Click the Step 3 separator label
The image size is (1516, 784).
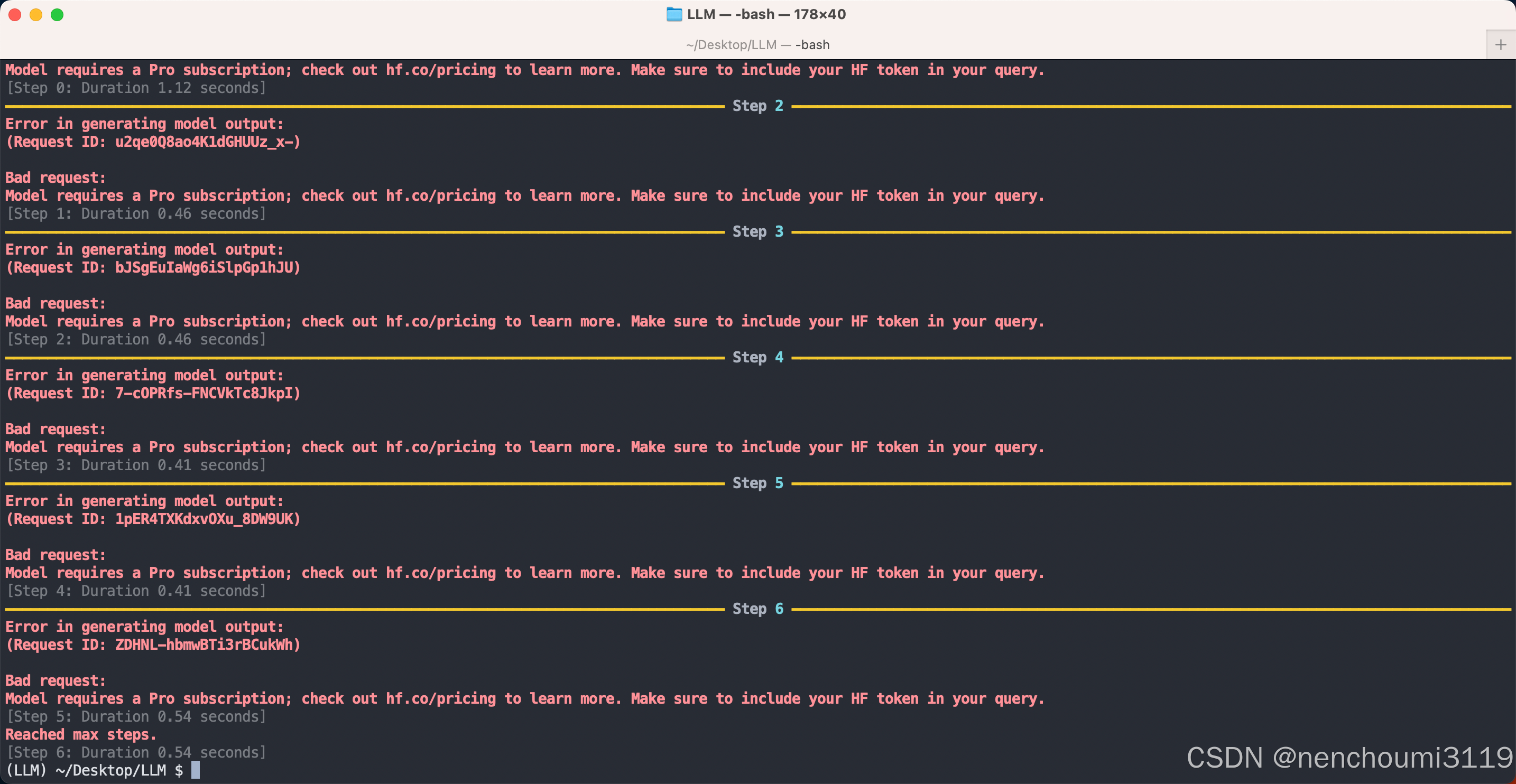[757, 232]
